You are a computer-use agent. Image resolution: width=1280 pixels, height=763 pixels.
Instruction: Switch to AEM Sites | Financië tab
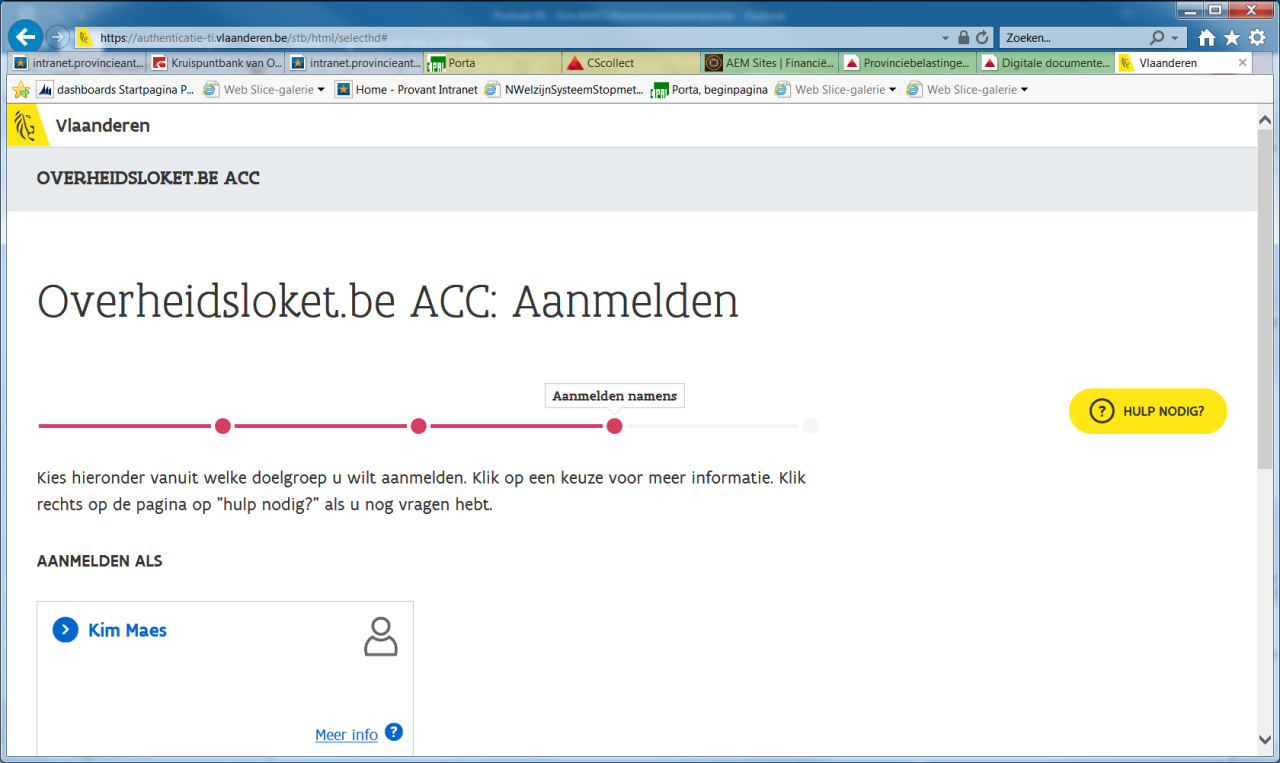click(x=769, y=63)
